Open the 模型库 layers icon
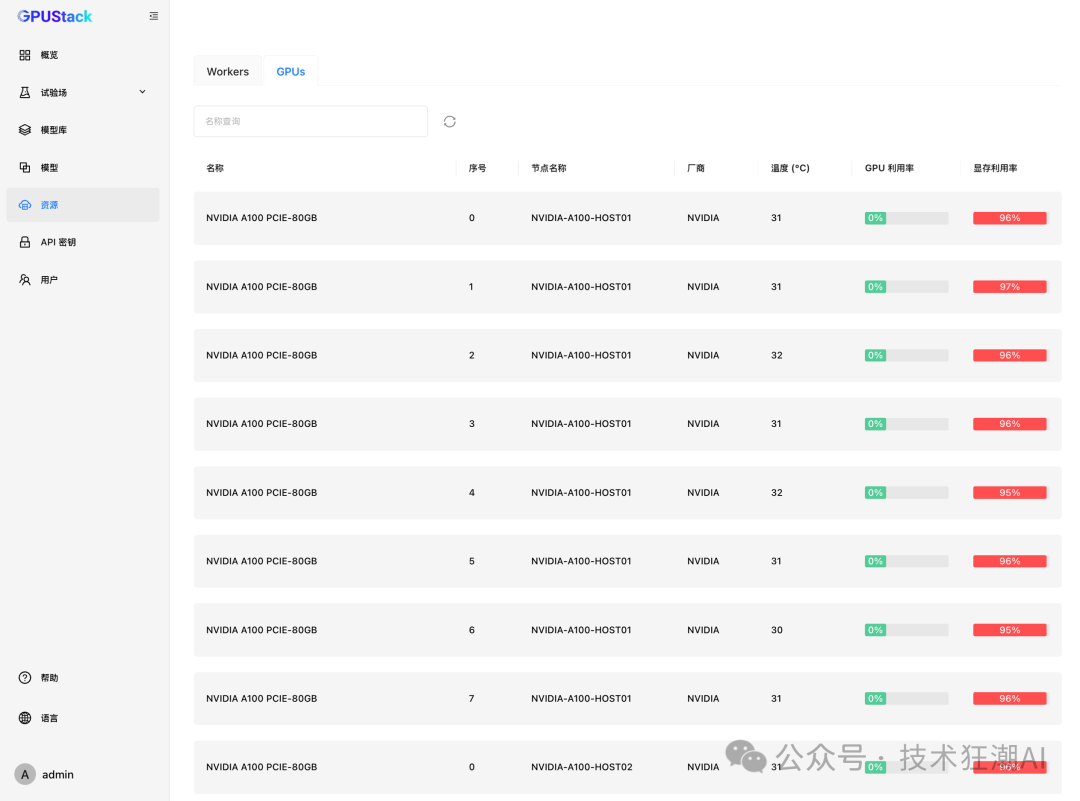The height and width of the screenshot is (801, 1080). coord(25,130)
